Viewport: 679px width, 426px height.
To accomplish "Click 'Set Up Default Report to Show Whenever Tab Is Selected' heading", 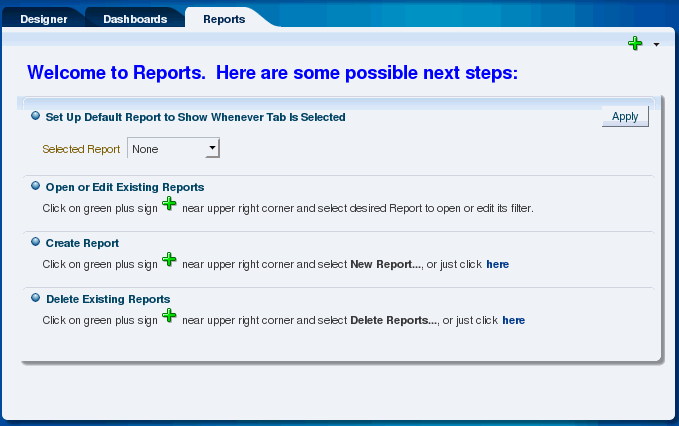I will [195, 117].
